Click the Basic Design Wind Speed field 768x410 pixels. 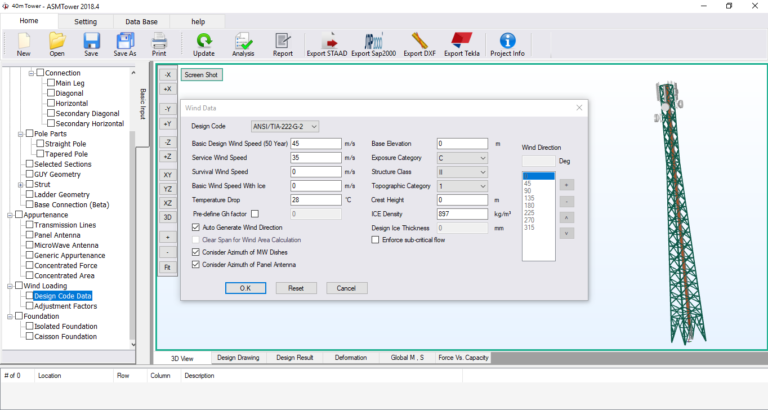point(316,144)
